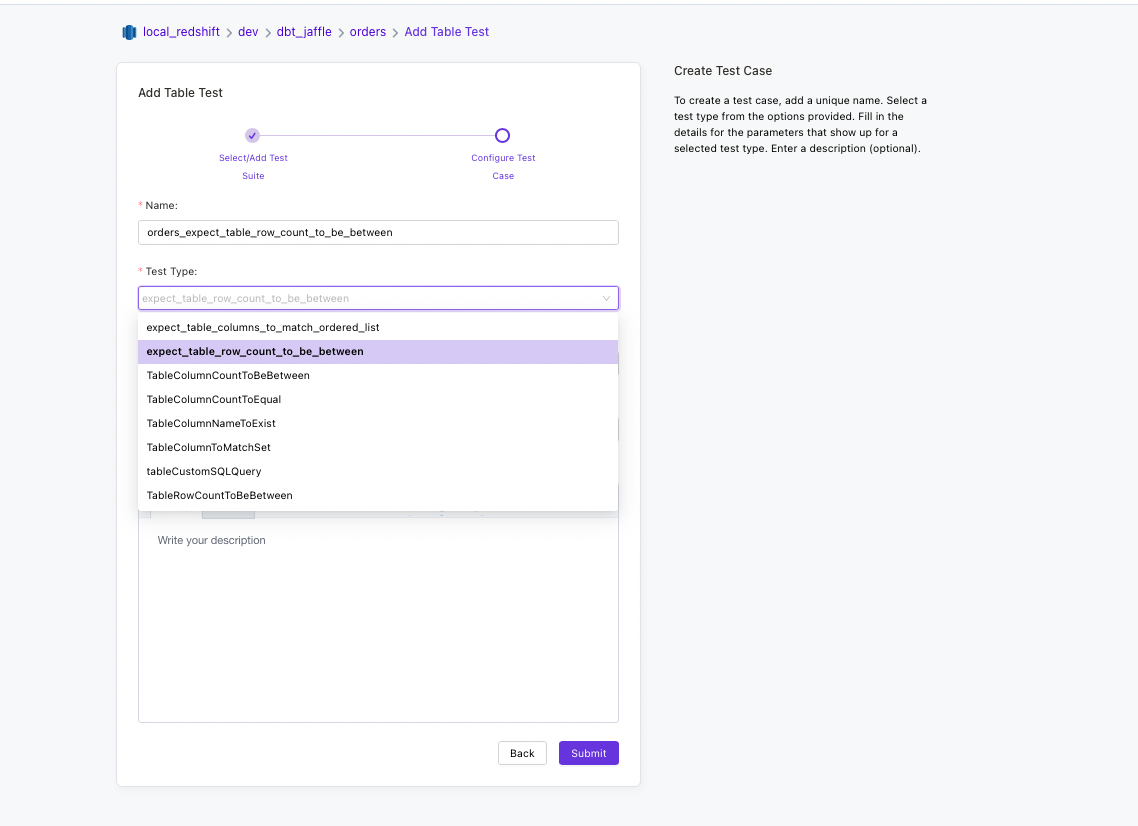1138x826 pixels.
Task: Open the Test Type combo box
Action: [x=378, y=298]
